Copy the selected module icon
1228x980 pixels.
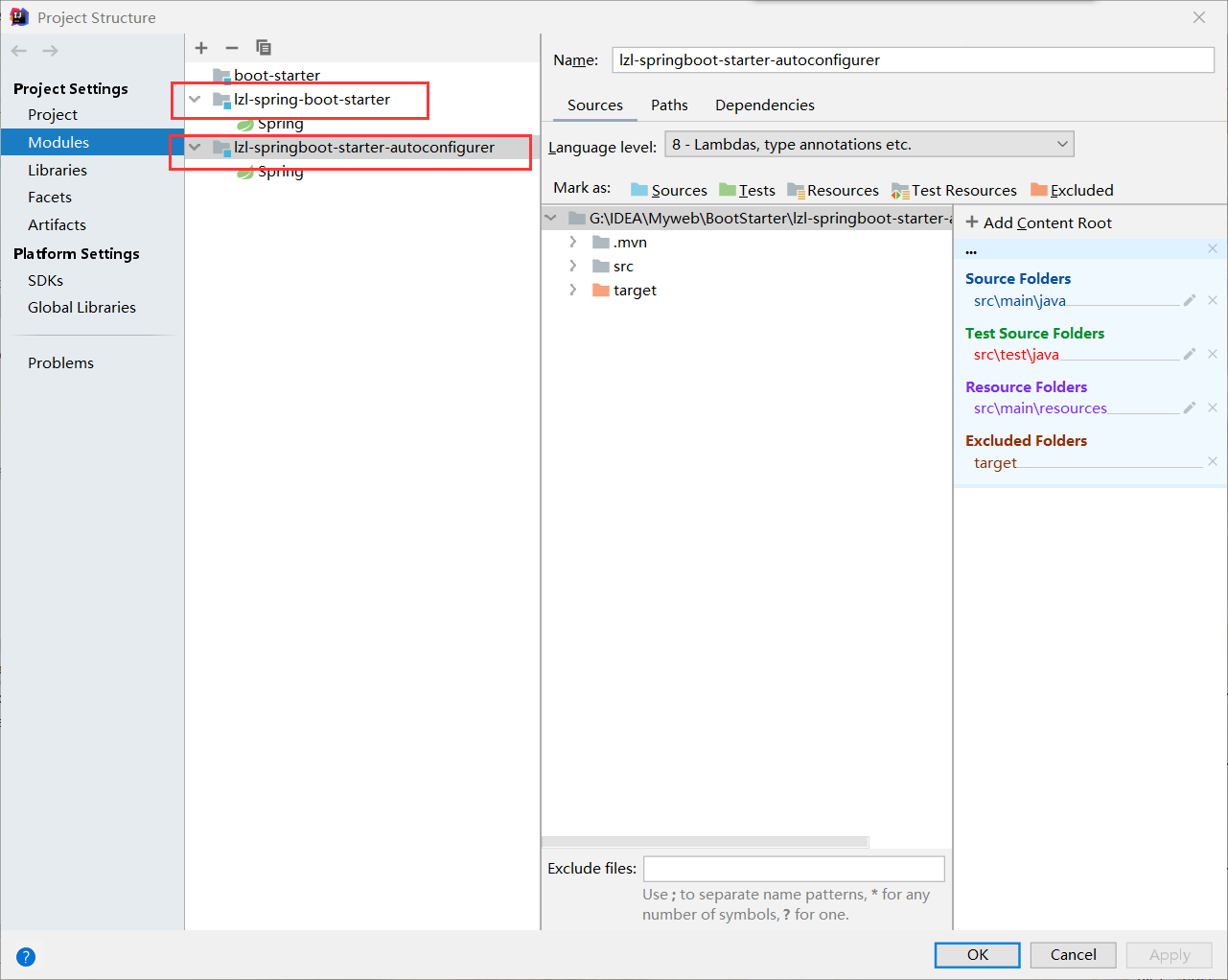tap(264, 48)
